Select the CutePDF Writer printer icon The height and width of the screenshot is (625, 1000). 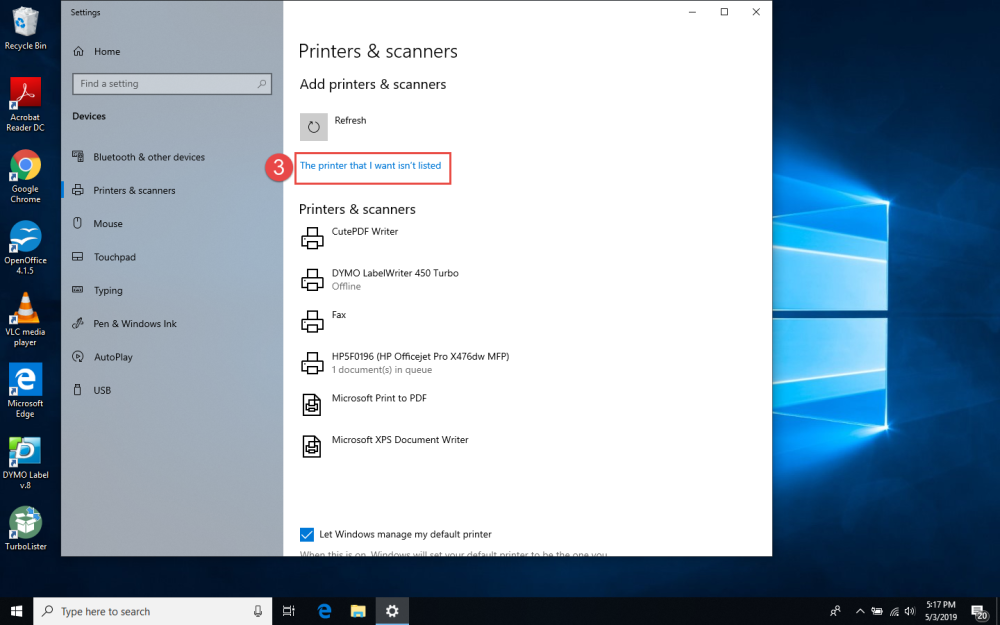[312, 238]
